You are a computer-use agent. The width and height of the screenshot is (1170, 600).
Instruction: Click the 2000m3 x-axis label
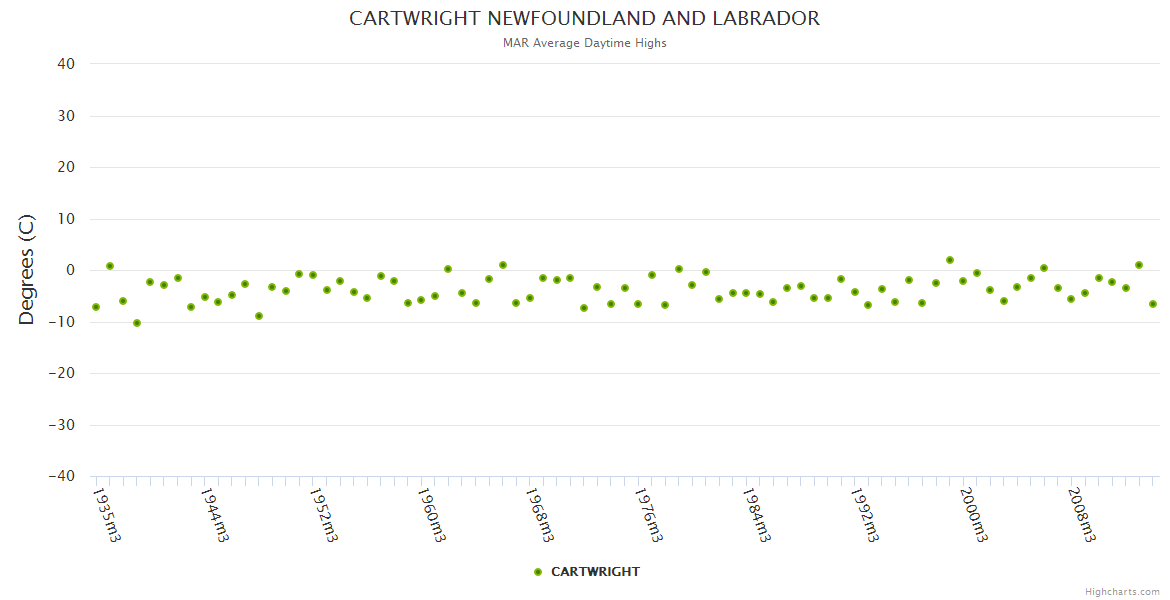pyautogui.click(x=972, y=514)
